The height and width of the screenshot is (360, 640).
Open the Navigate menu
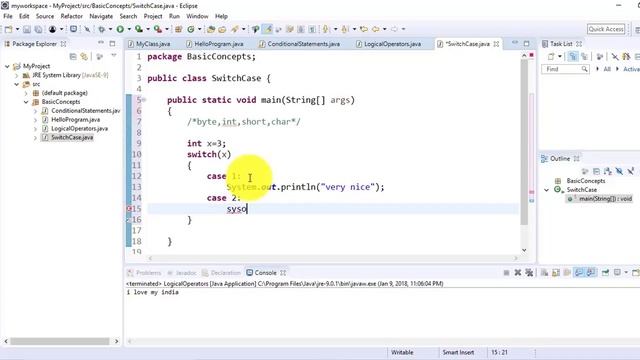pos(101,16)
